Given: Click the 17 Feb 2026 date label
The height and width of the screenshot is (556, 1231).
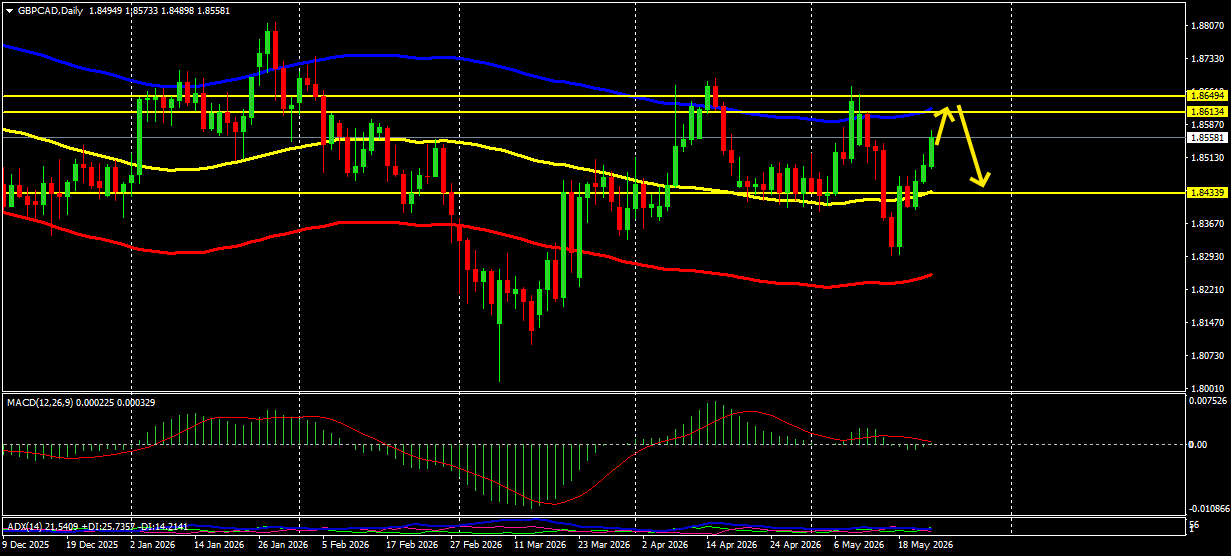Looking at the screenshot, I should click(414, 546).
